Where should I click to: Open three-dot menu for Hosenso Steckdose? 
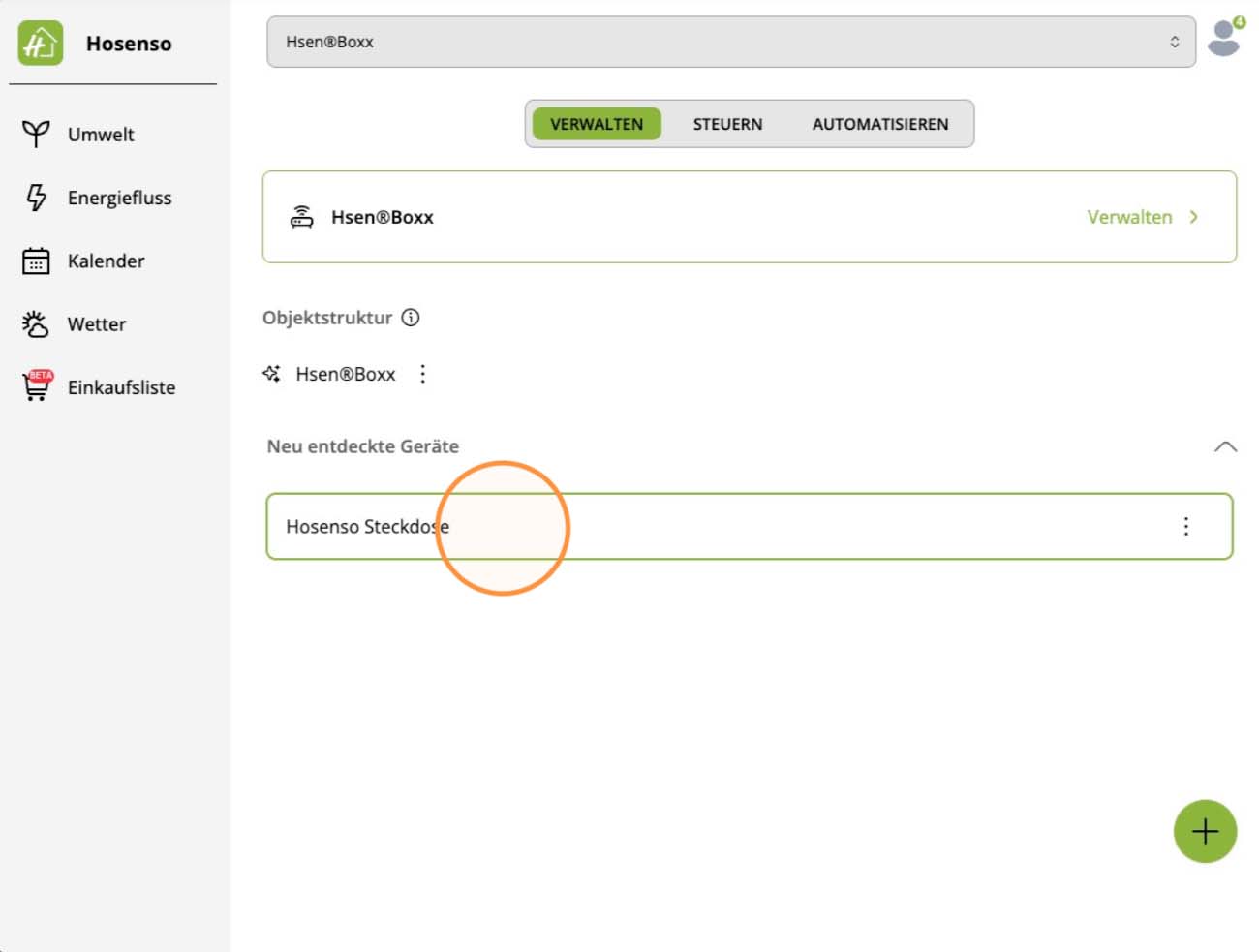[x=1186, y=526]
